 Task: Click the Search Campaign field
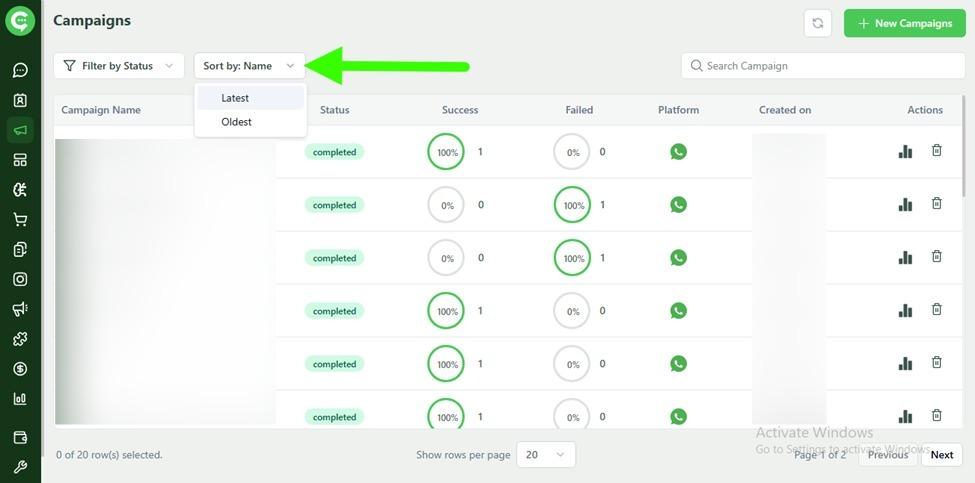click(x=823, y=66)
